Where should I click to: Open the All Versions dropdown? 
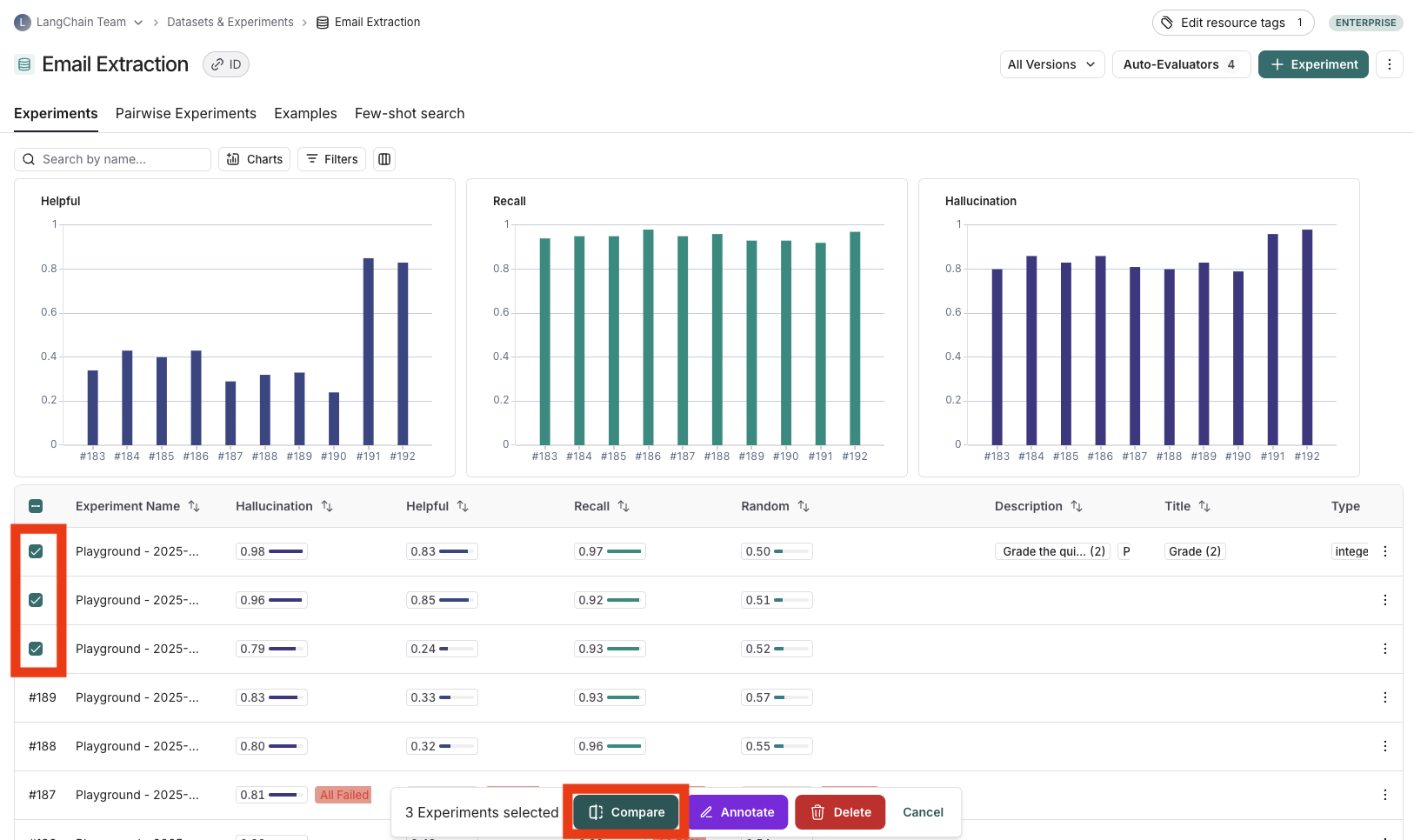(x=1051, y=64)
